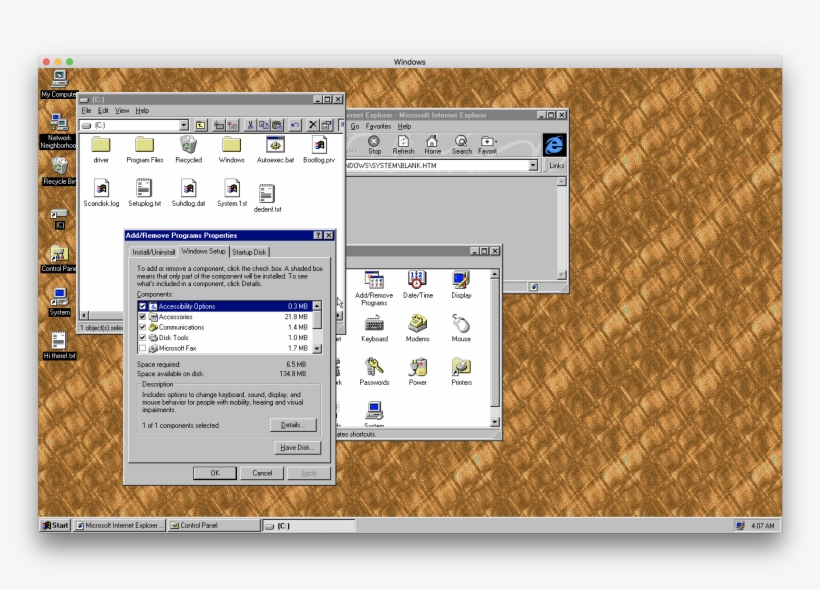Click the Links bar in Internet Explorer
Image resolution: width=820 pixels, height=589 pixels.
coord(556,166)
